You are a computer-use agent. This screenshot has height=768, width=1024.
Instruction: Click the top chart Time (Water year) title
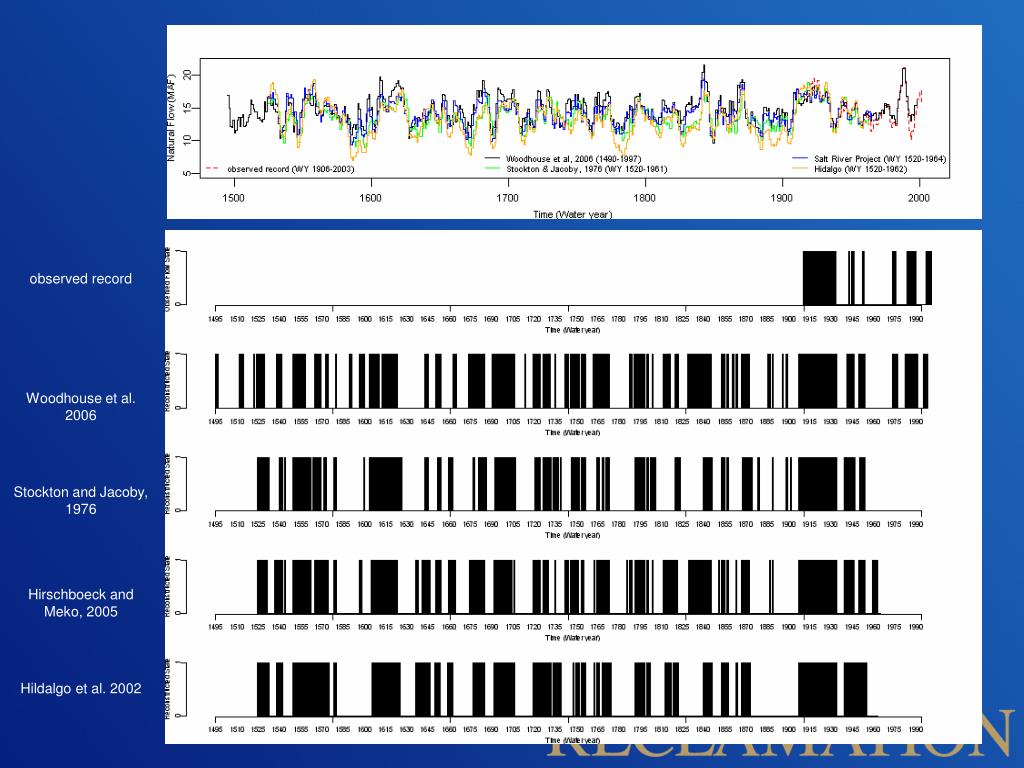click(x=572, y=214)
